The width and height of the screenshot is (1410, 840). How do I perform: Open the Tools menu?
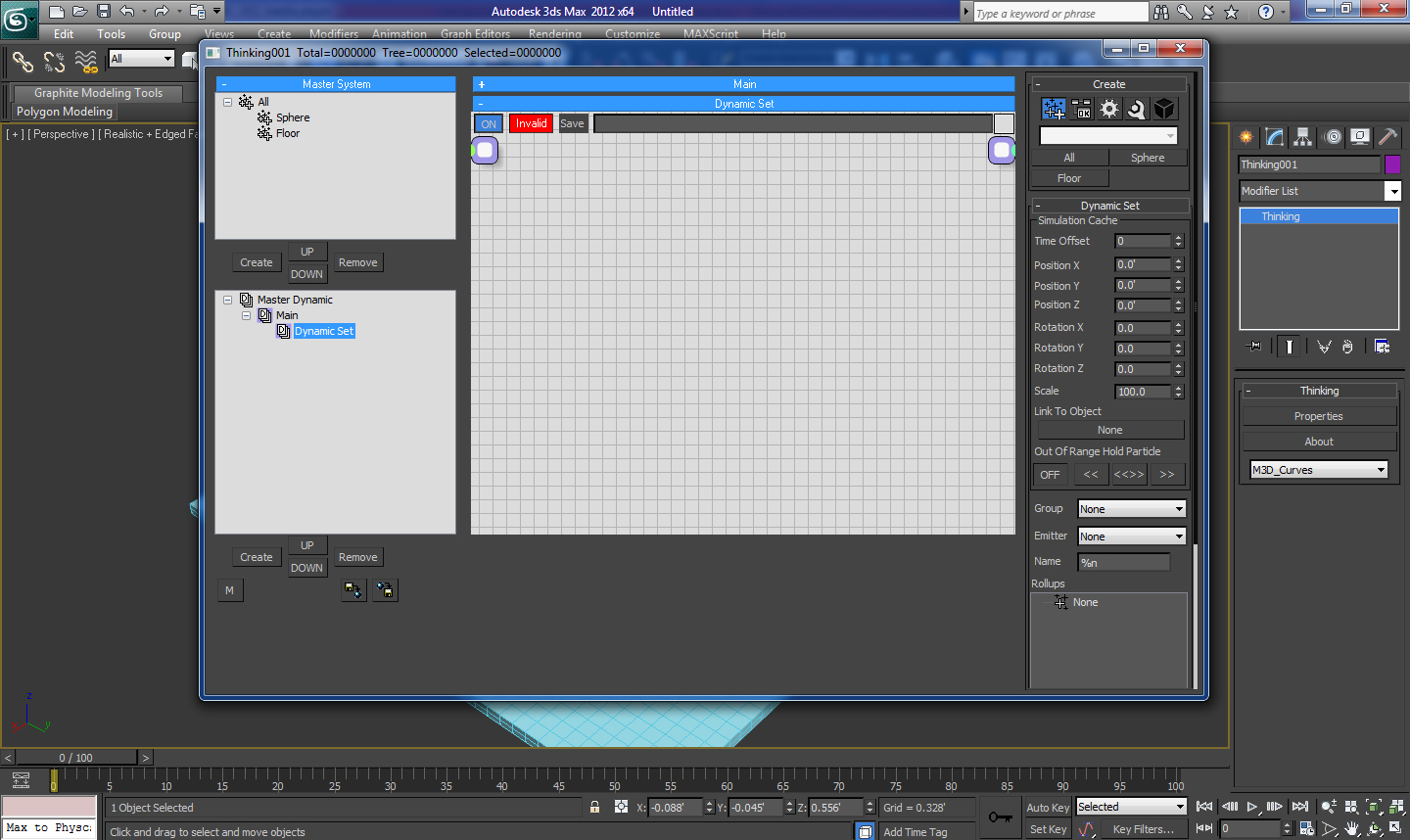pos(111,34)
